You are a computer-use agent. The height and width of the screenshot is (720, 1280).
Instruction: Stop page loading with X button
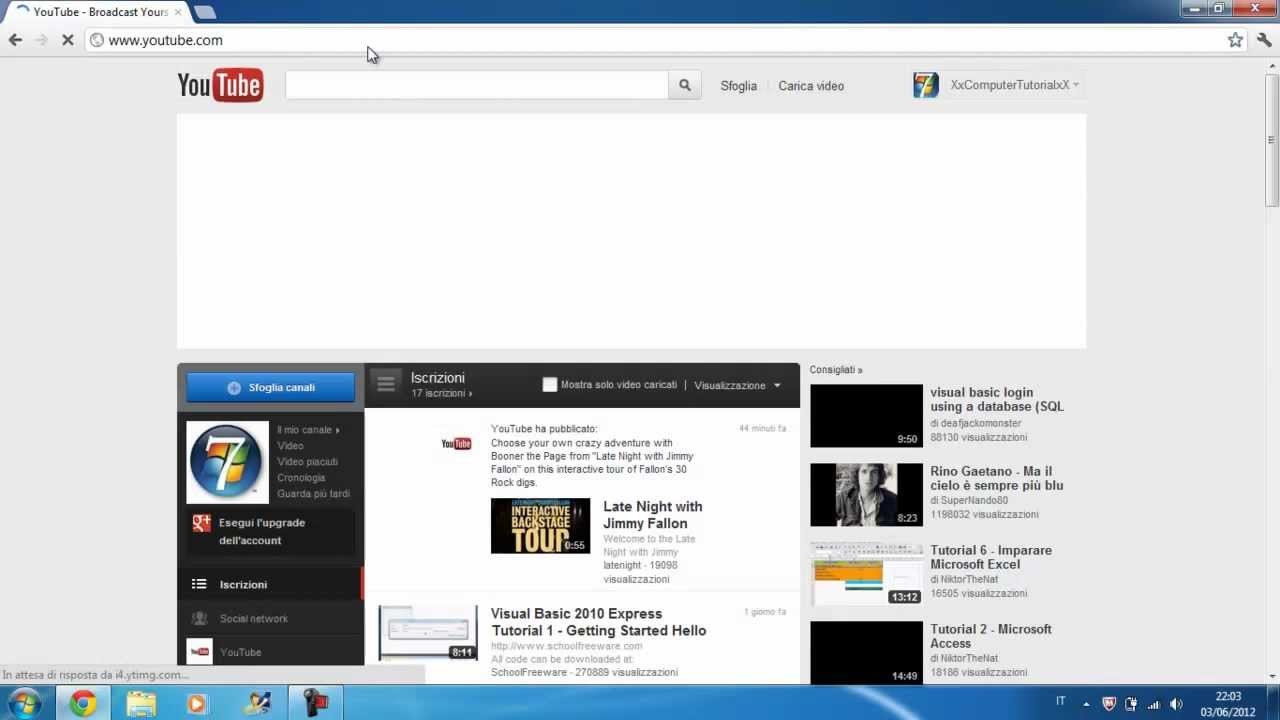click(67, 40)
